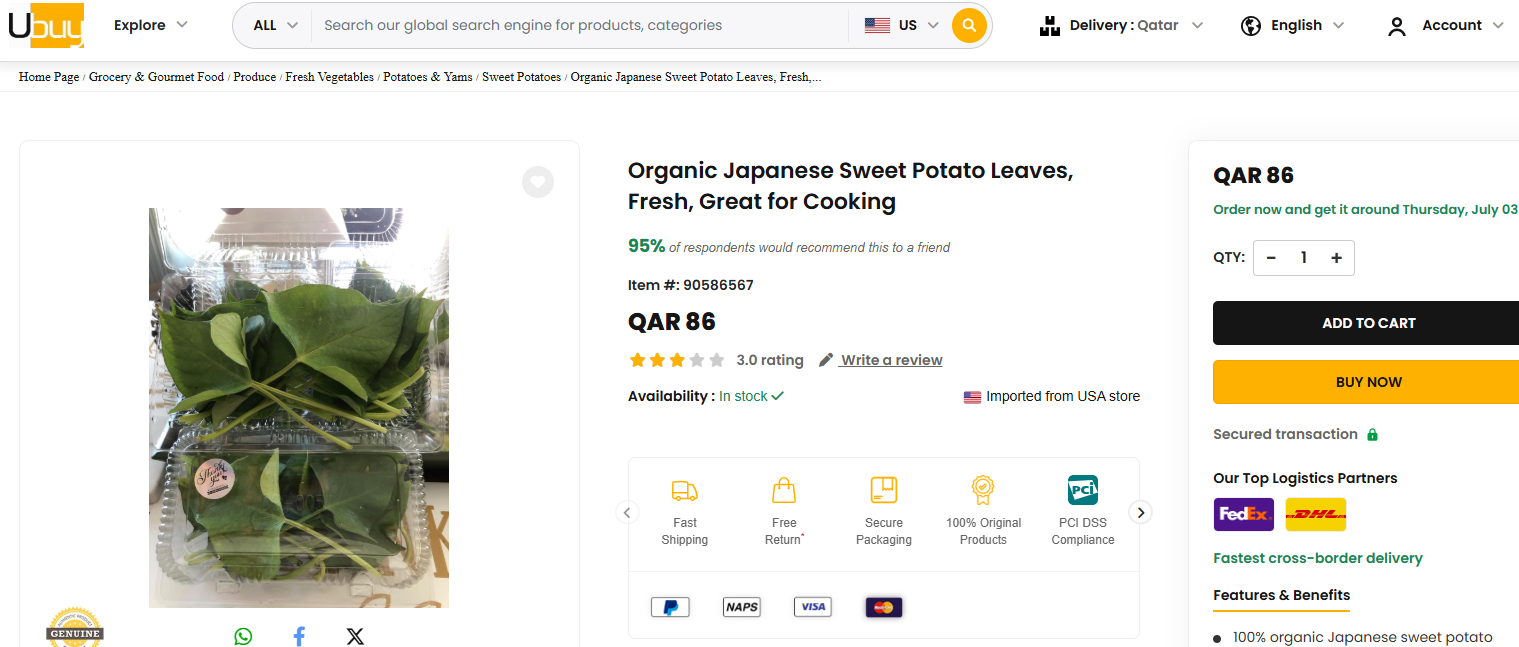Click the product search input field
This screenshot has width=1519, height=647.
tap(580, 26)
